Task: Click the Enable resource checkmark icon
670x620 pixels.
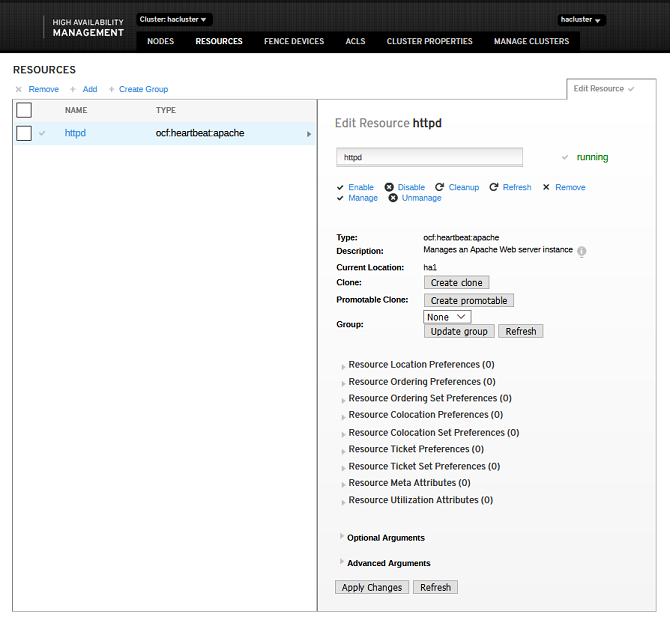Action: [x=340, y=187]
